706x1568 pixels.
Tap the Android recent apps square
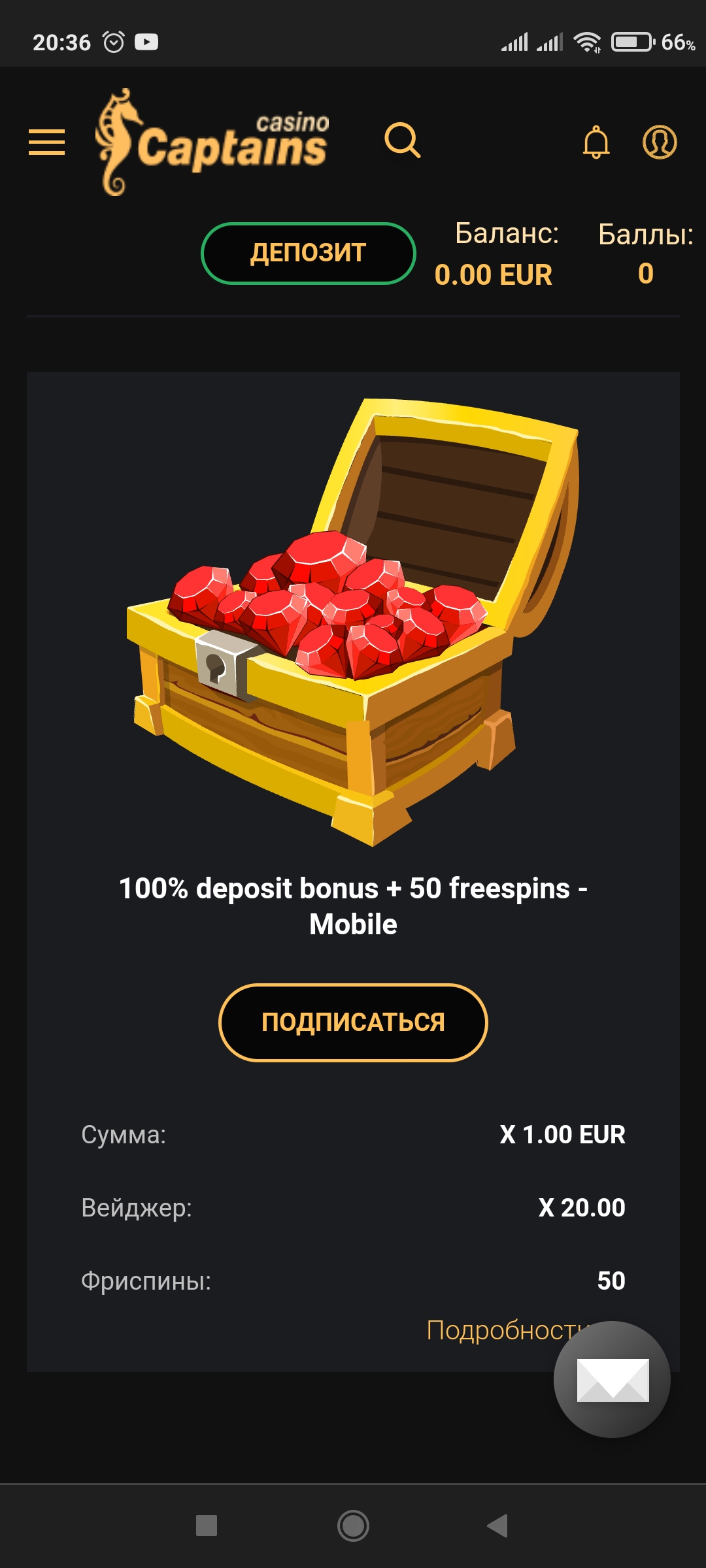tap(207, 1526)
